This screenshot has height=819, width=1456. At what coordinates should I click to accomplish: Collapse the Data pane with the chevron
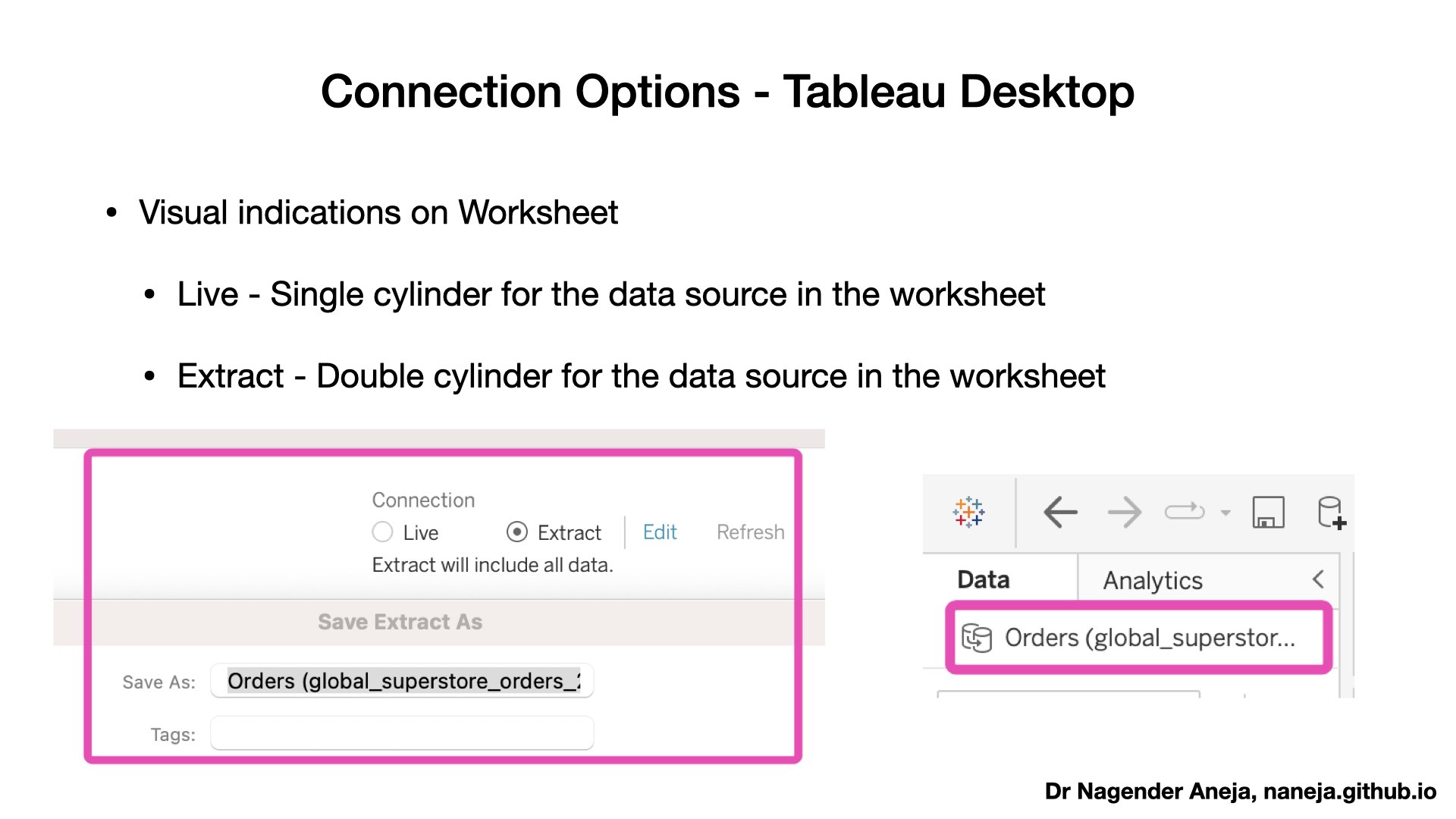coord(1318,579)
